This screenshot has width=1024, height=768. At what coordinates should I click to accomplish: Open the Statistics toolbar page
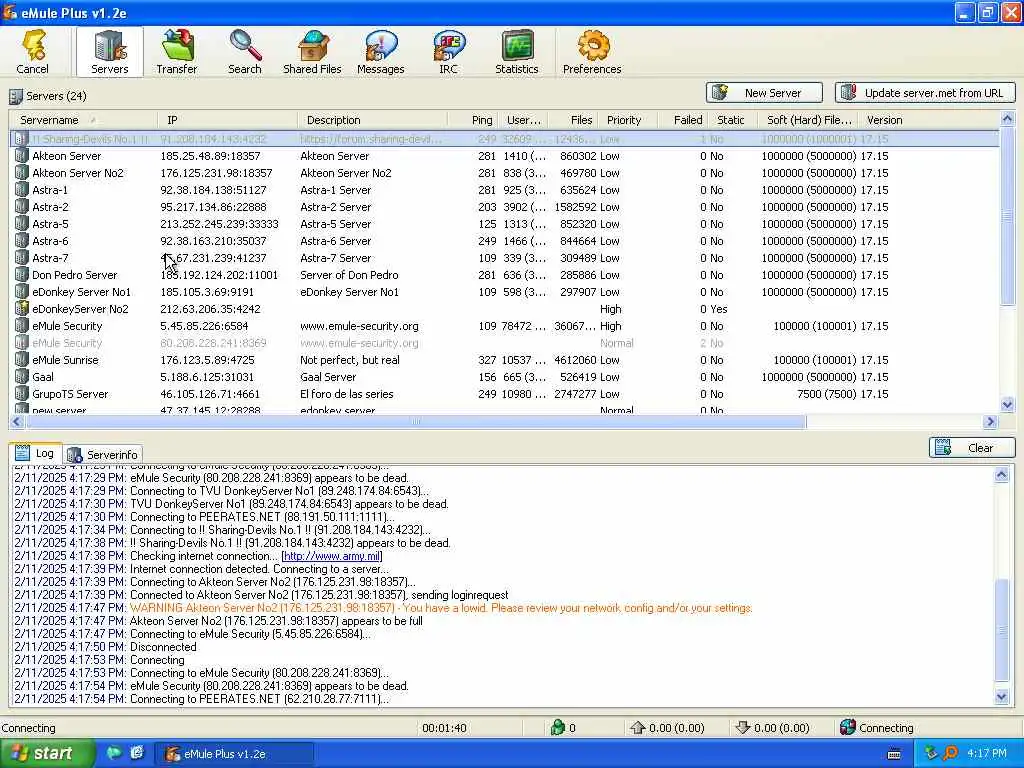click(x=517, y=52)
